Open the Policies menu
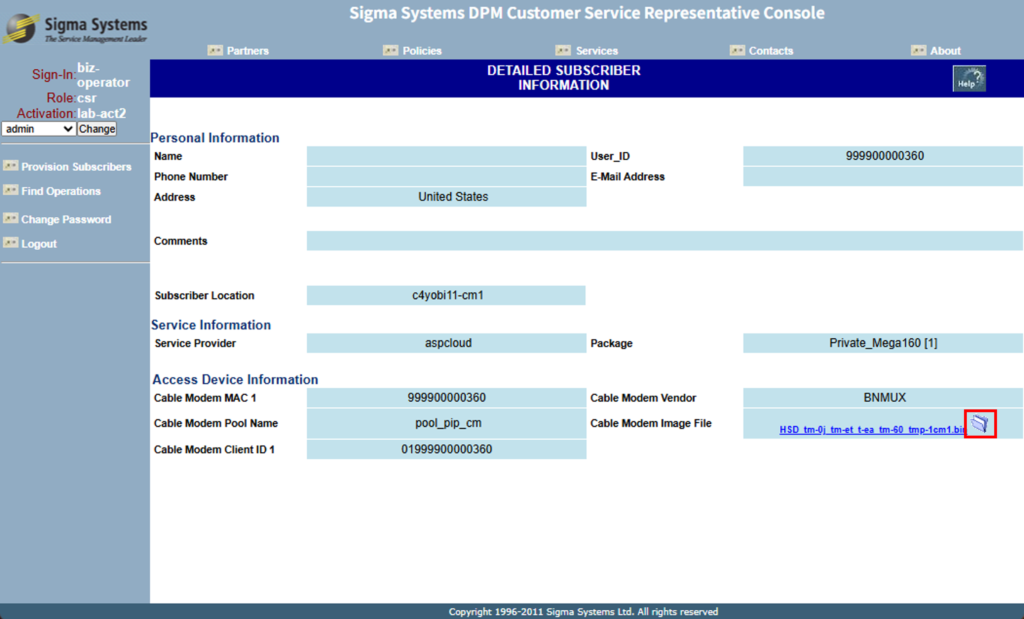This screenshot has height=619, width=1024. [422, 51]
